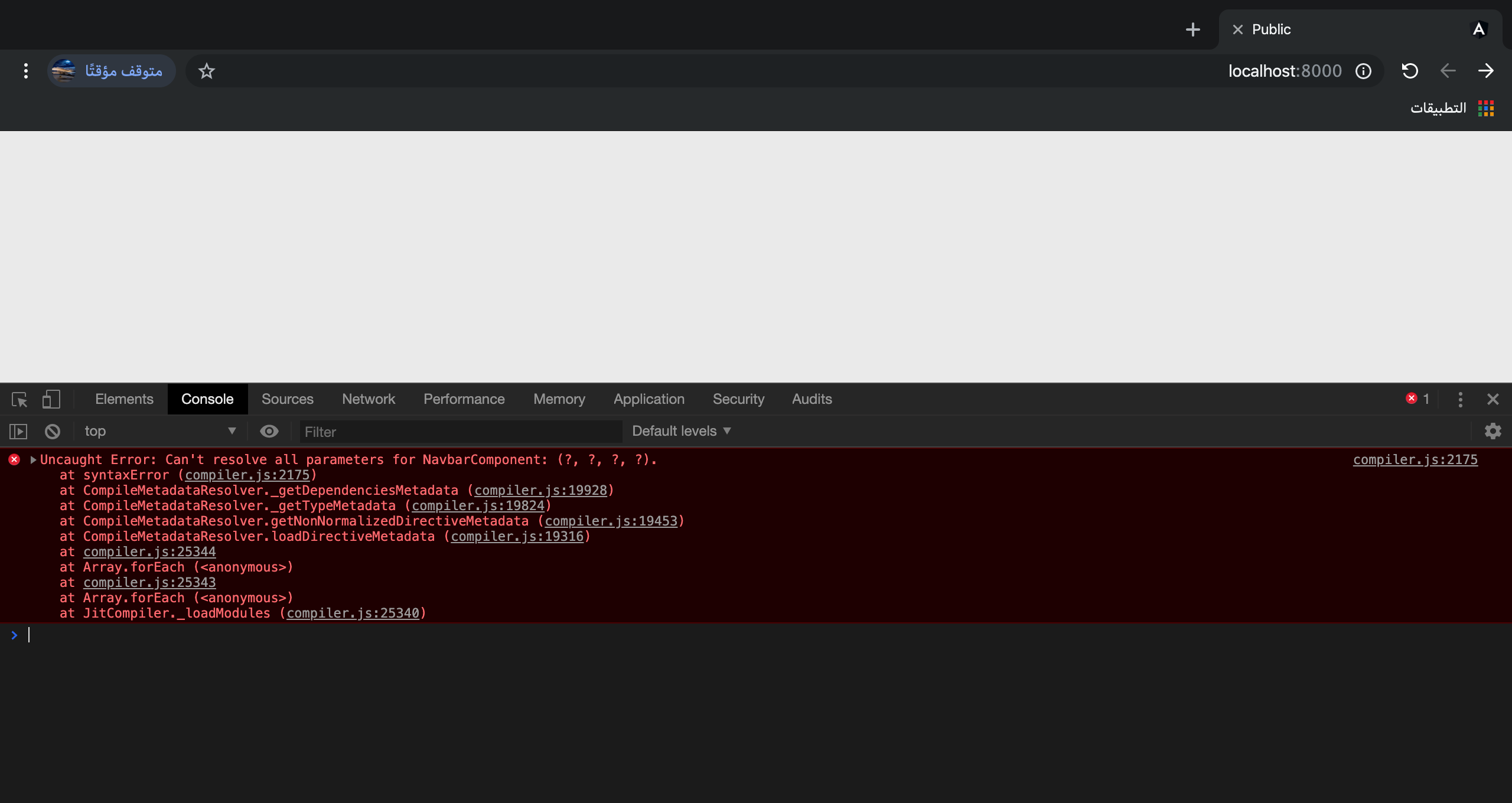This screenshot has width=1512, height=803.
Task: Follow the compiler.js:19928 stack trace link
Action: pos(540,490)
